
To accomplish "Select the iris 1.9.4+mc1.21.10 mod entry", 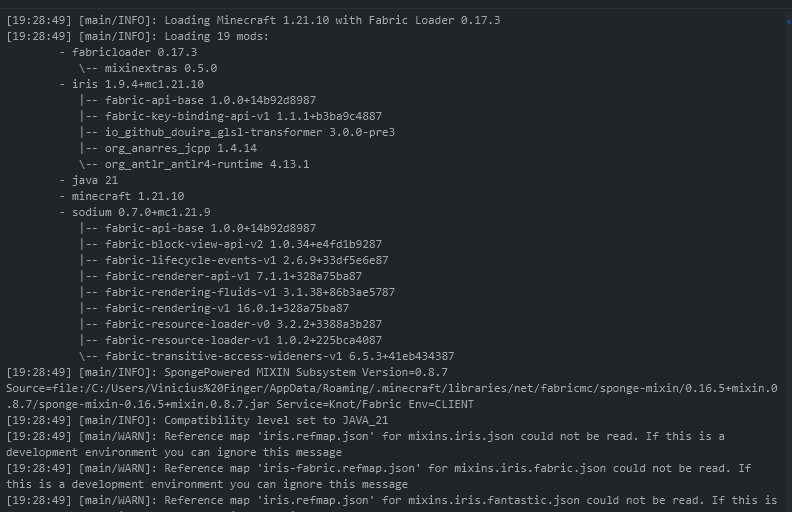I will pyautogui.click(x=137, y=84).
